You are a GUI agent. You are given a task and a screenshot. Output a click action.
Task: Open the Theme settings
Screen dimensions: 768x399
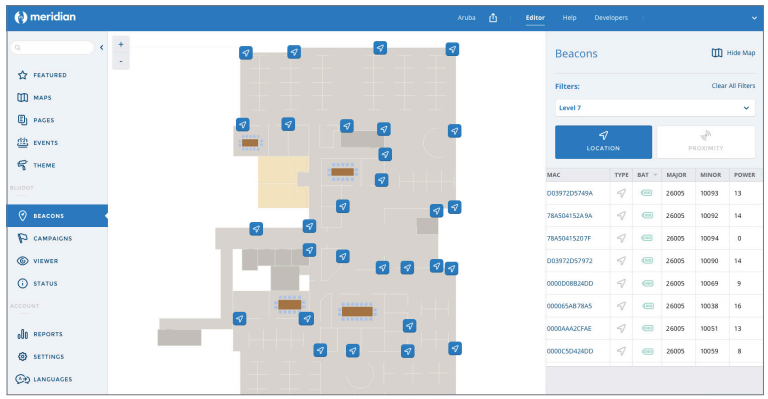point(44,165)
